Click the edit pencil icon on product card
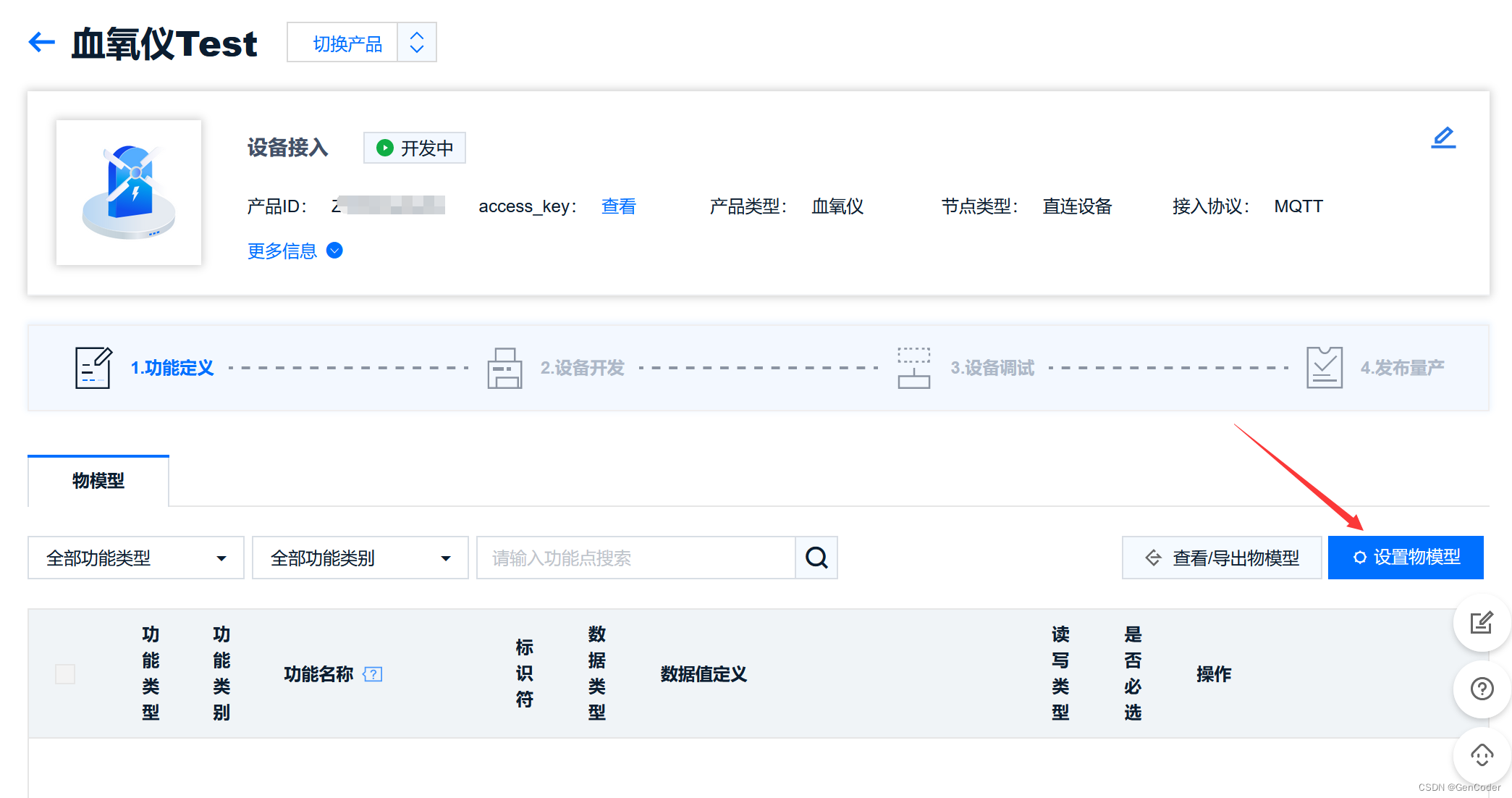 (x=1443, y=138)
